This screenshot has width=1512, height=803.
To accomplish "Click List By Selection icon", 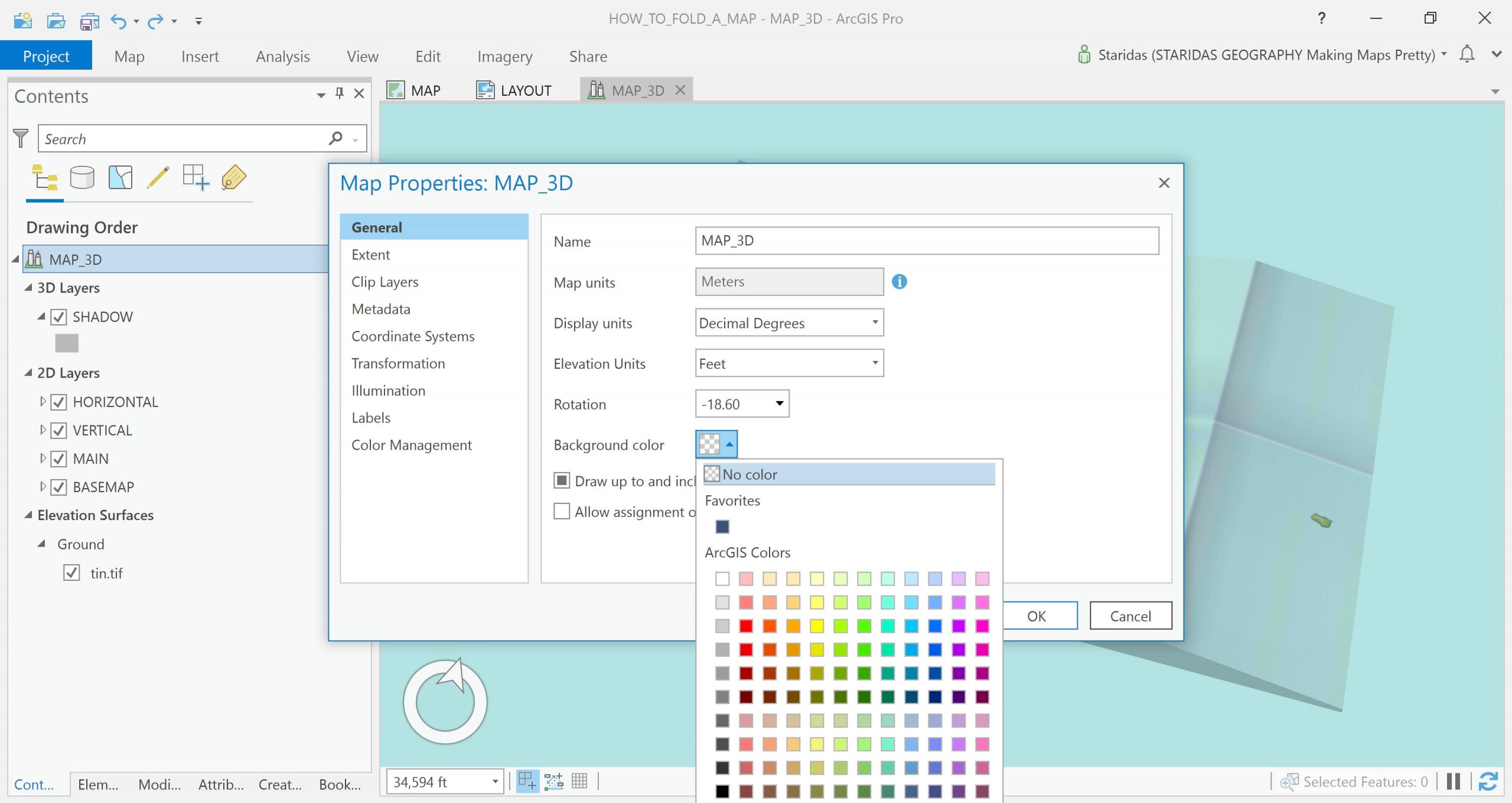I will 120,177.
